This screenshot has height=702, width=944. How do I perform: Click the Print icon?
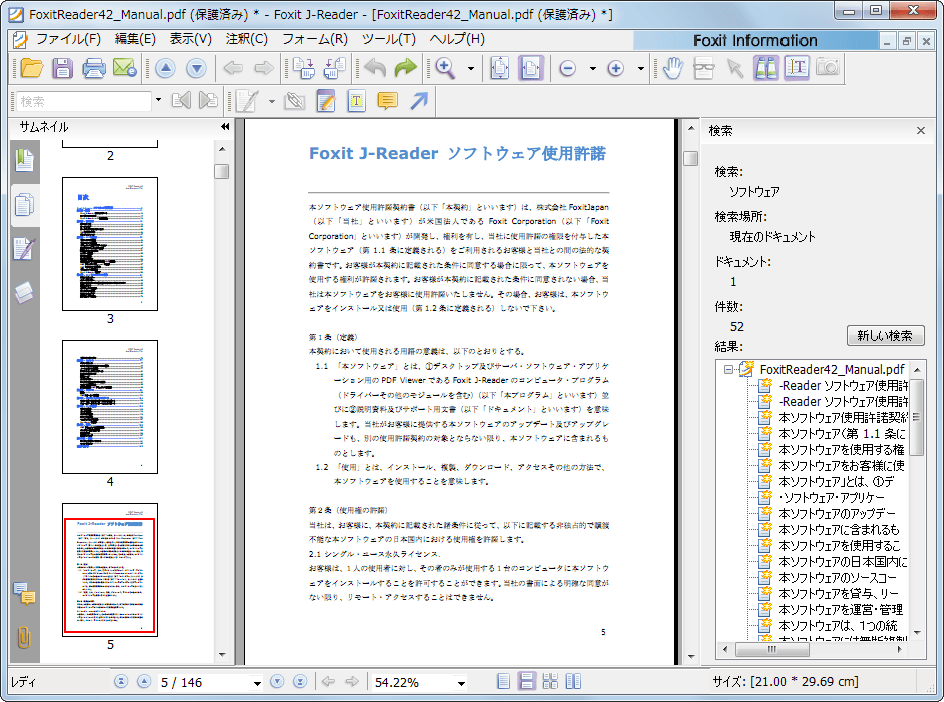93,68
